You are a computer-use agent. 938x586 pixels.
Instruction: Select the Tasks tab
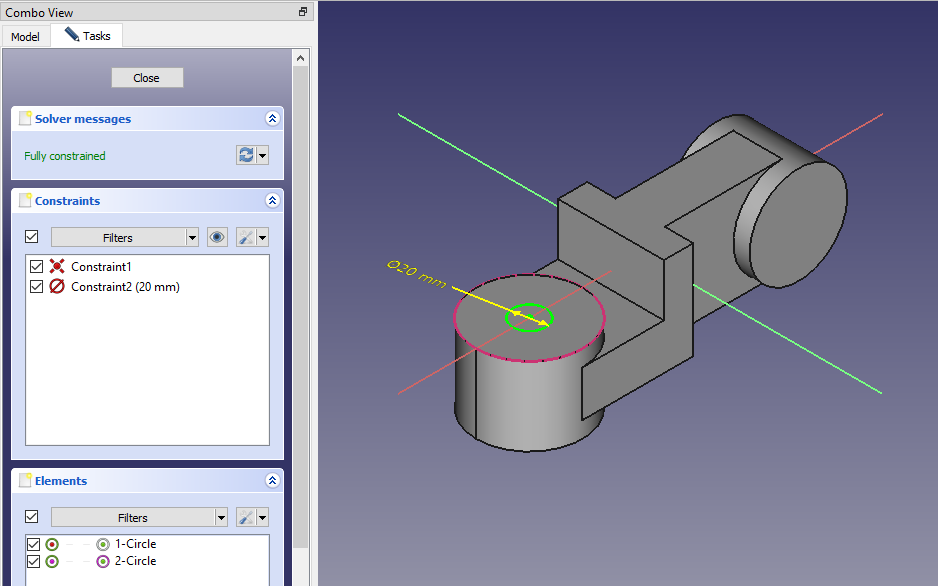click(x=89, y=36)
